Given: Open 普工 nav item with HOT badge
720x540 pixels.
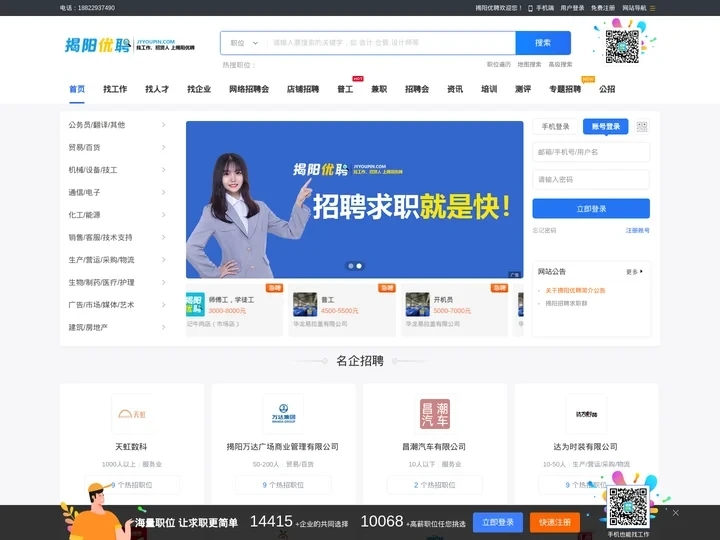Looking at the screenshot, I should (345, 89).
